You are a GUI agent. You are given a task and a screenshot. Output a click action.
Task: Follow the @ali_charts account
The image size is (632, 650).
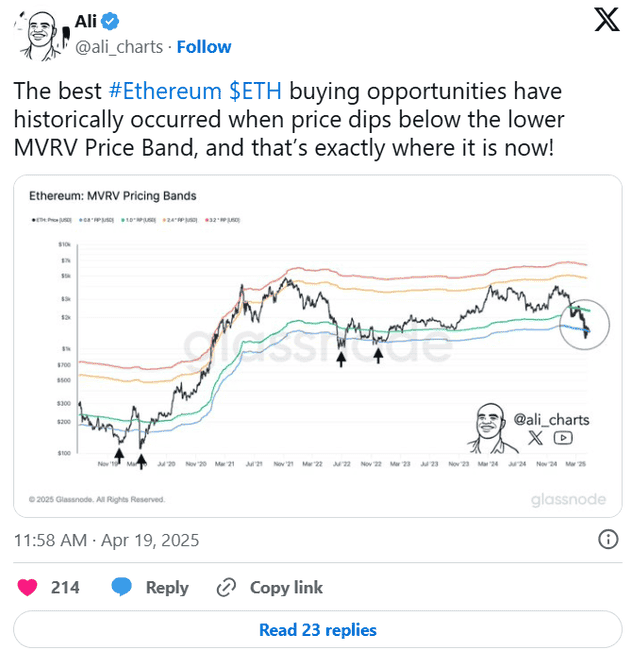tap(204, 47)
